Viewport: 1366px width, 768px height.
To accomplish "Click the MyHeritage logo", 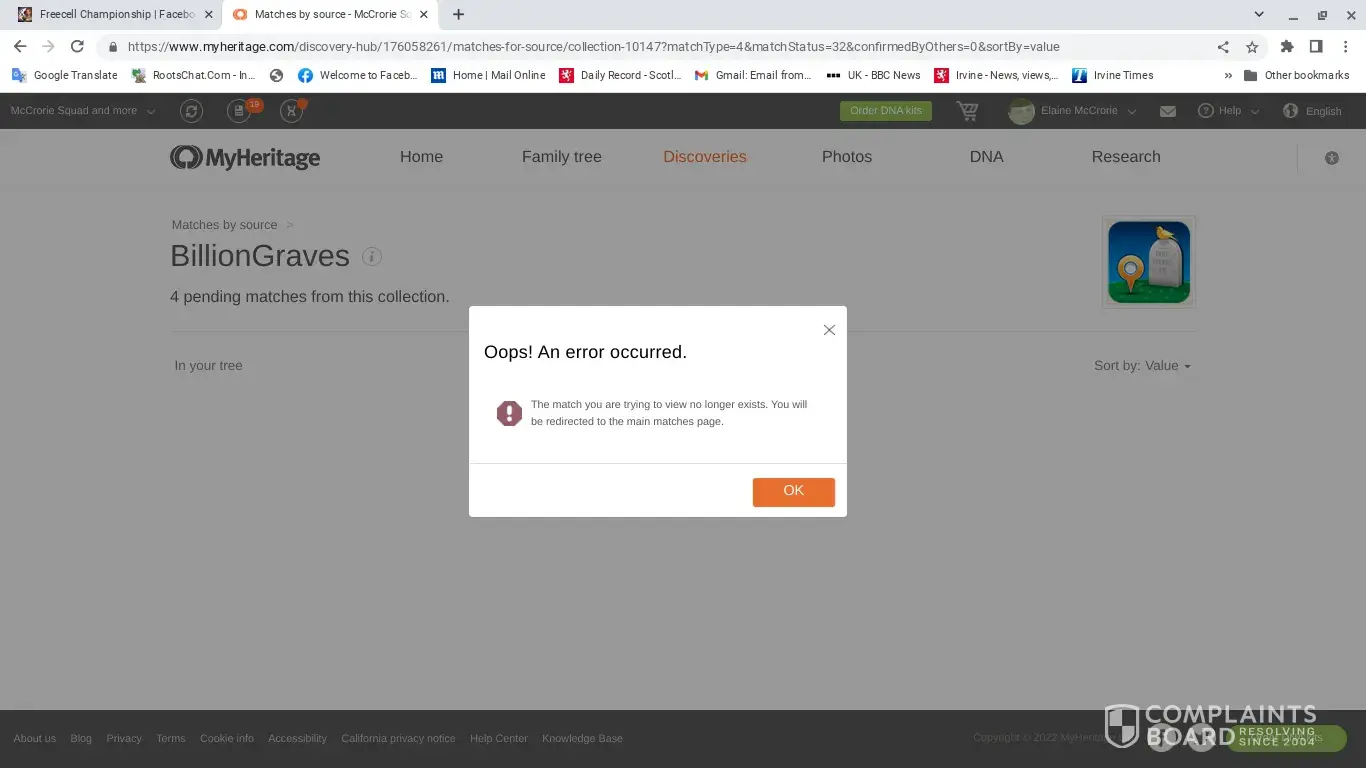I will 245,157.
